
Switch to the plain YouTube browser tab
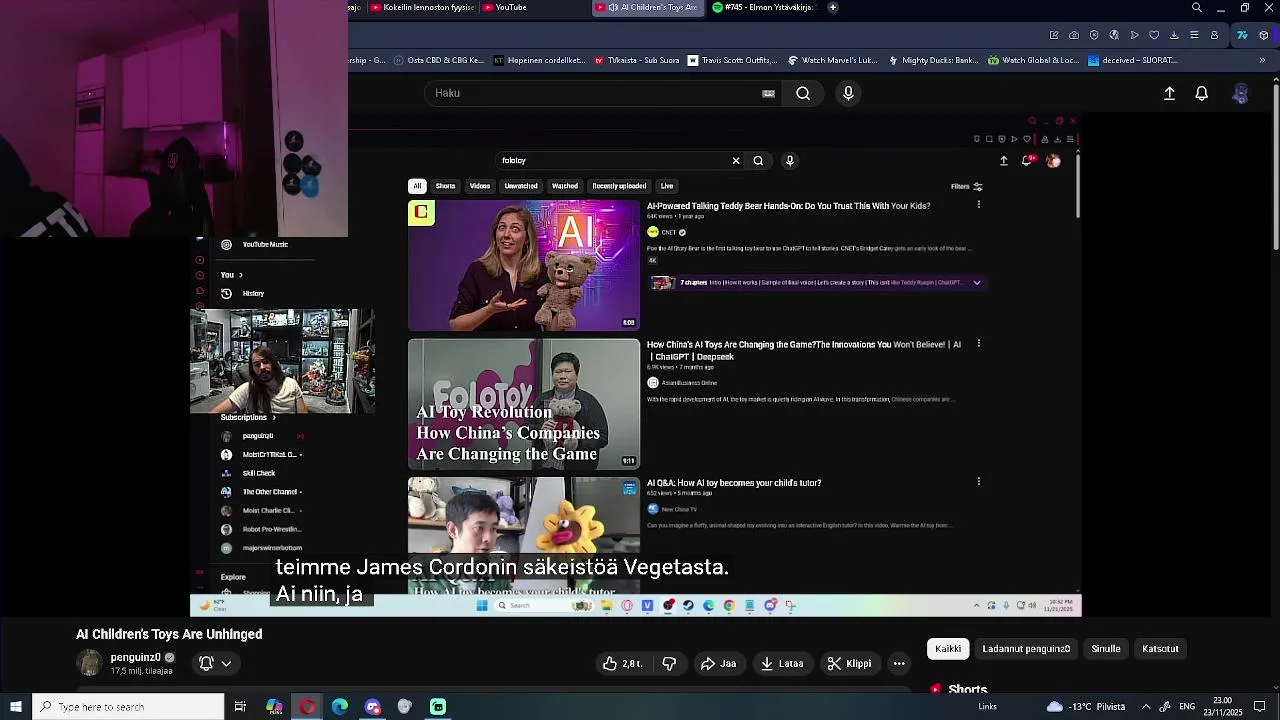(533, 7)
